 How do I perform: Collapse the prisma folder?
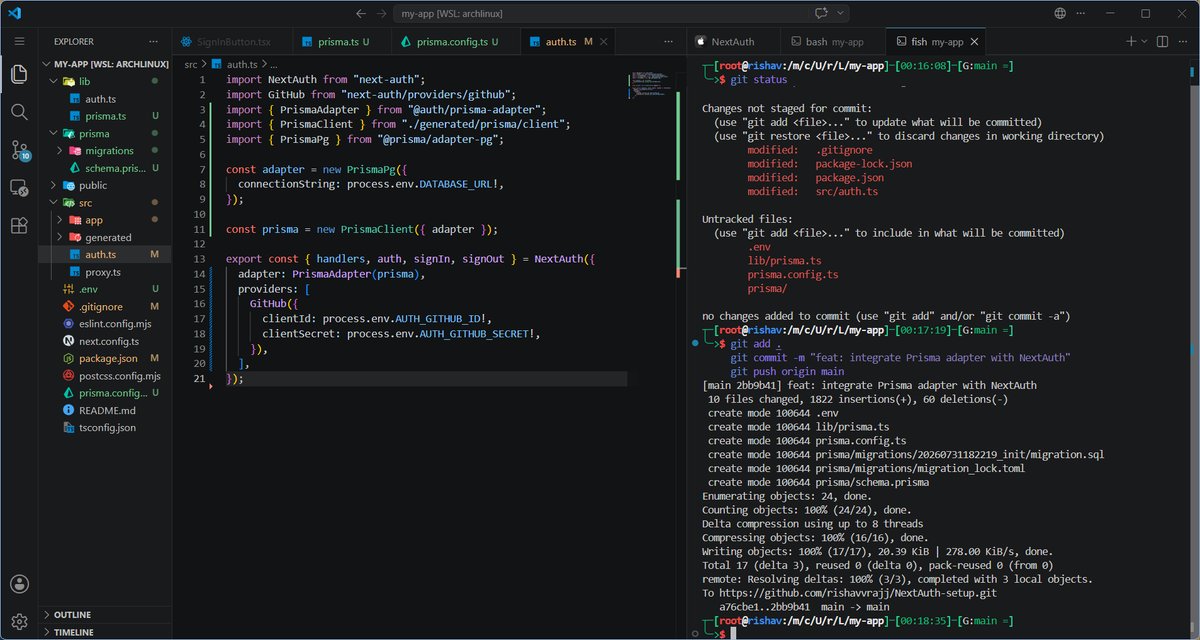(105, 133)
